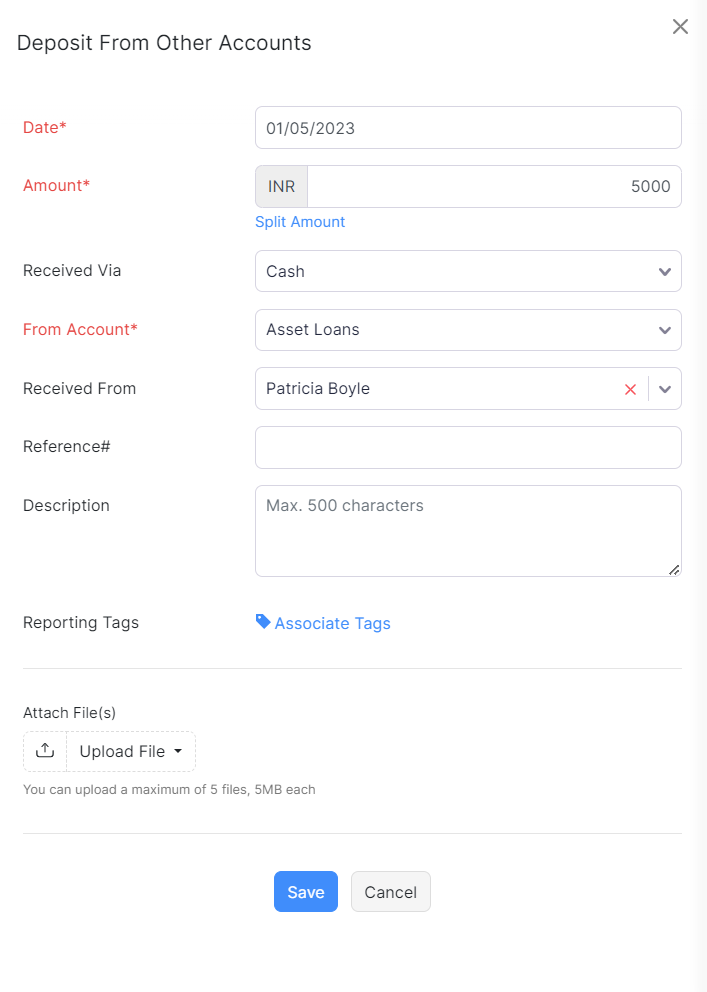Click the INR currency label
The image size is (707, 992).
point(281,186)
